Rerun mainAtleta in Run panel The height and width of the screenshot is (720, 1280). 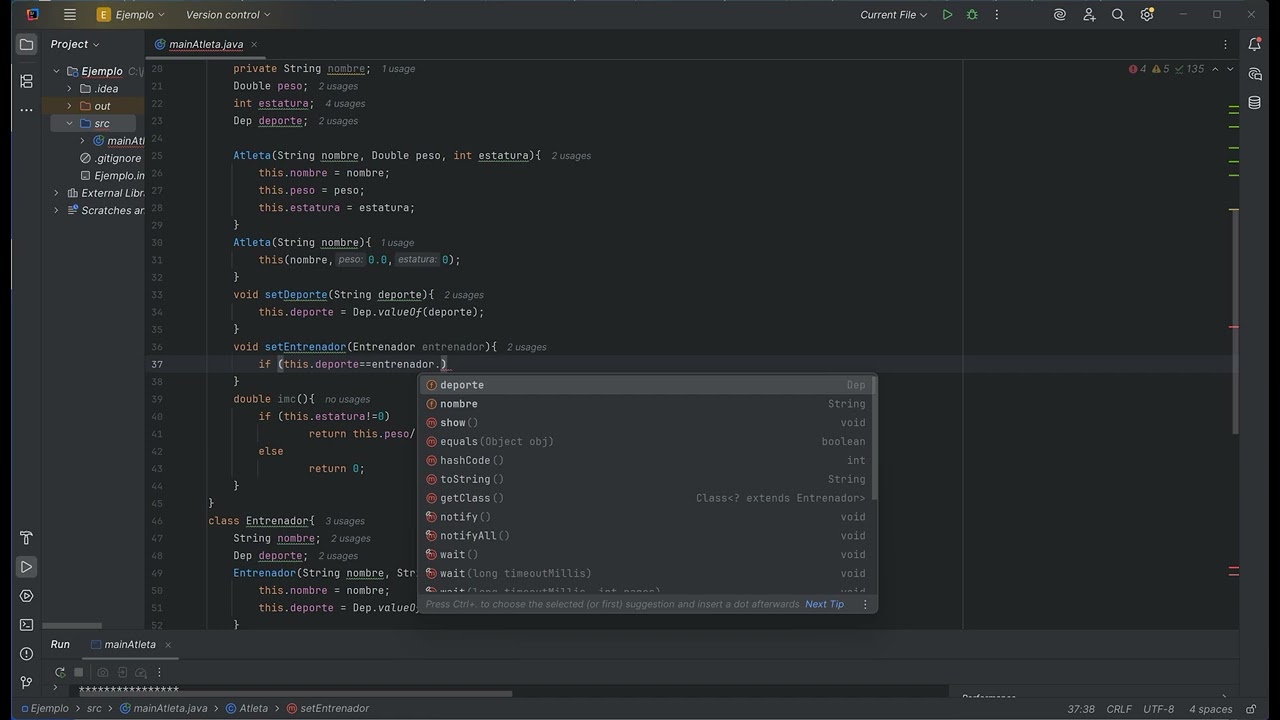[x=60, y=673]
